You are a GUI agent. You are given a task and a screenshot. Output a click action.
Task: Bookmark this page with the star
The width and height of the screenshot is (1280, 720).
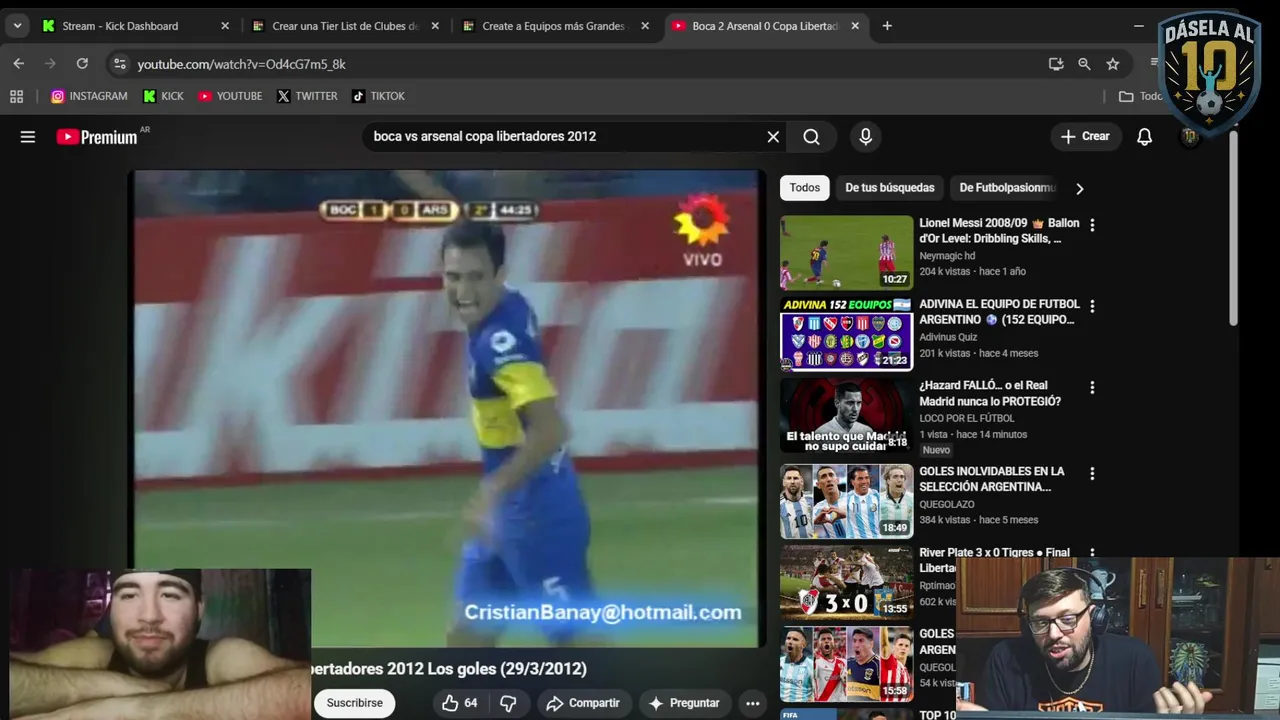1112,64
